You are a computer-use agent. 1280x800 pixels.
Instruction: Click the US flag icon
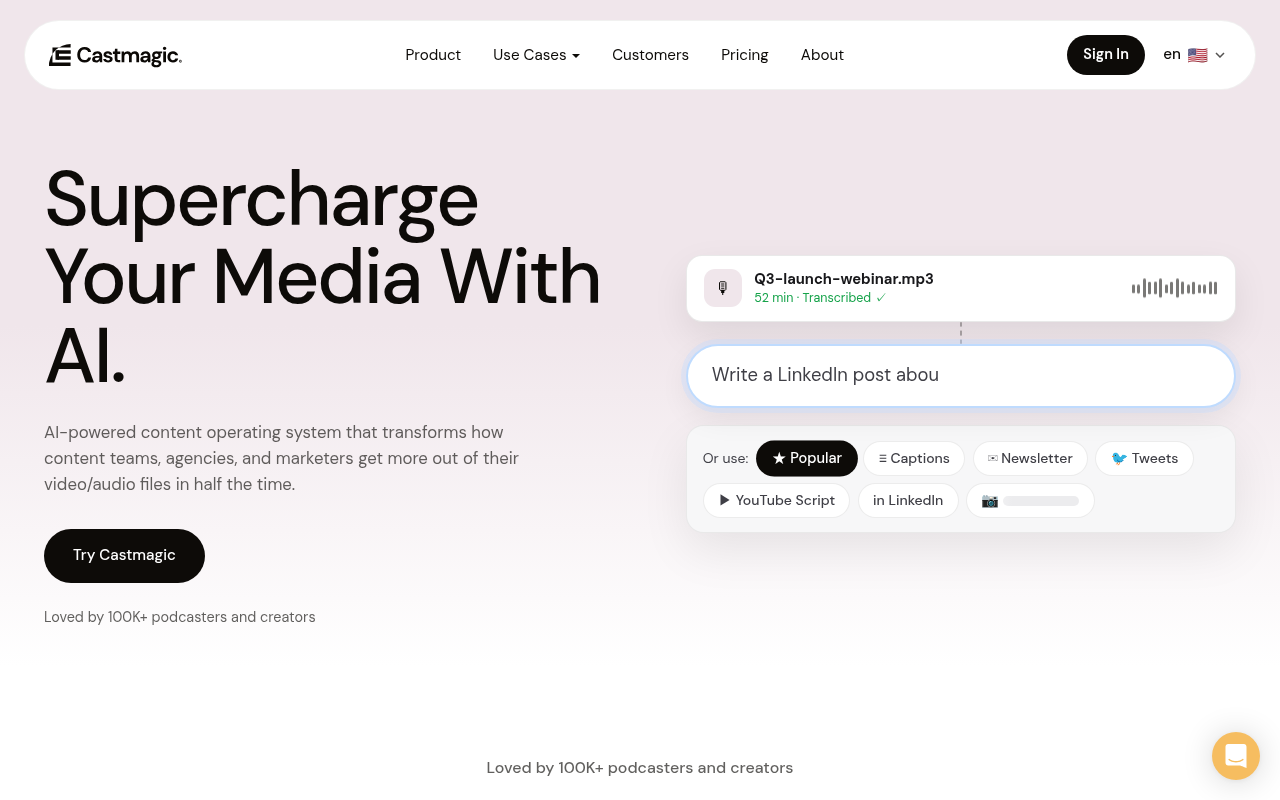click(1198, 55)
